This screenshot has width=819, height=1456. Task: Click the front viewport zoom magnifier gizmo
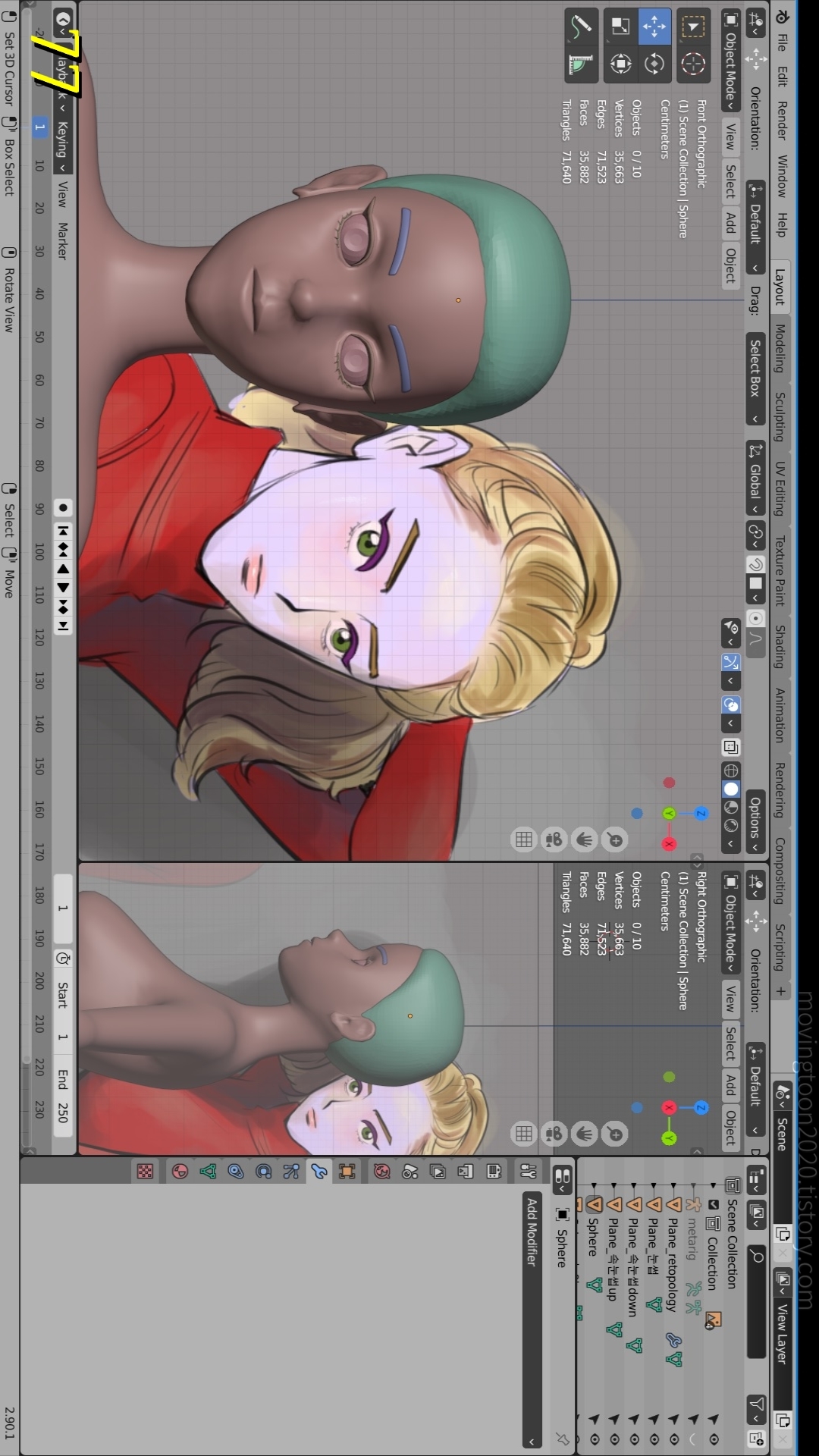tap(615, 839)
